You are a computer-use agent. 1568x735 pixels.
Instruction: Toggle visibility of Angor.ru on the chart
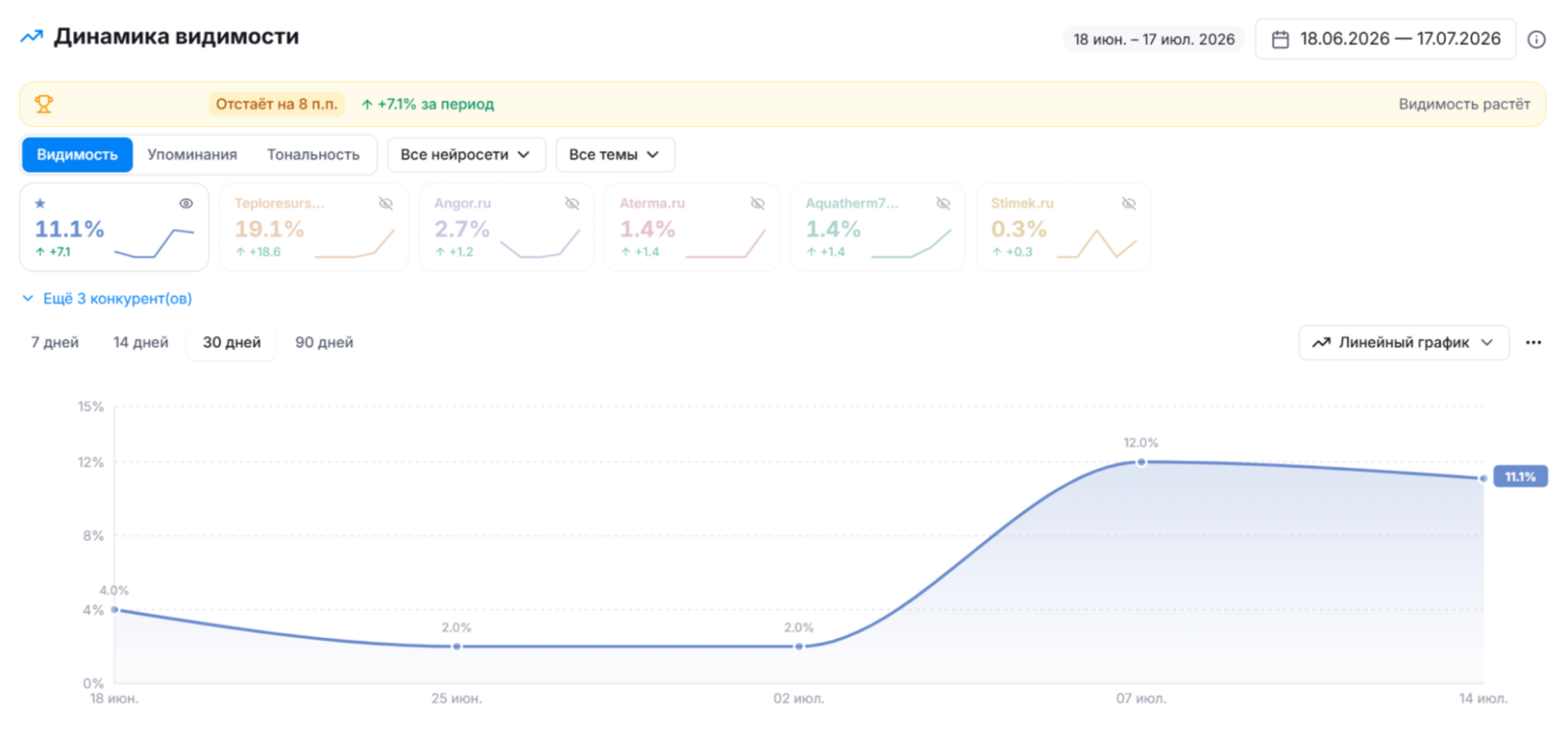pos(572,203)
